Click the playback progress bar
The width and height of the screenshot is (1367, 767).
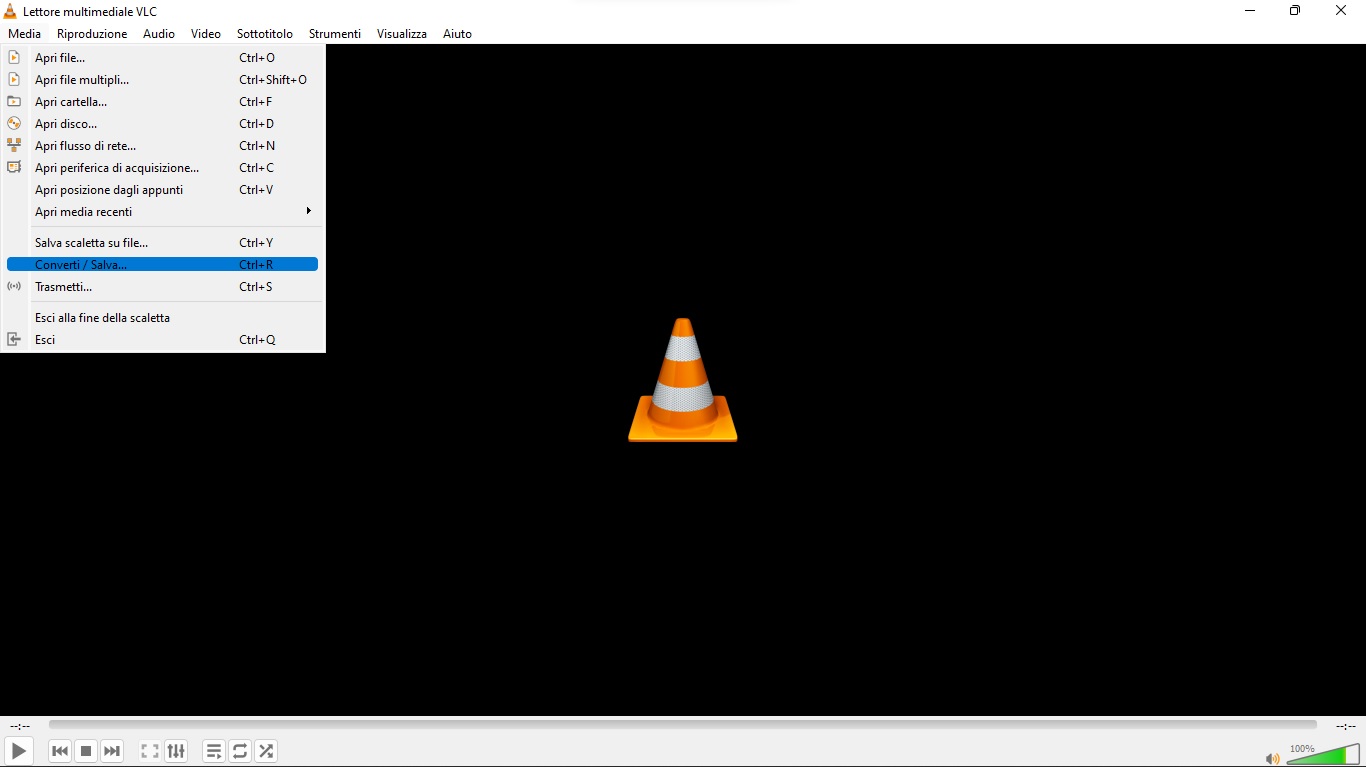tap(683, 726)
